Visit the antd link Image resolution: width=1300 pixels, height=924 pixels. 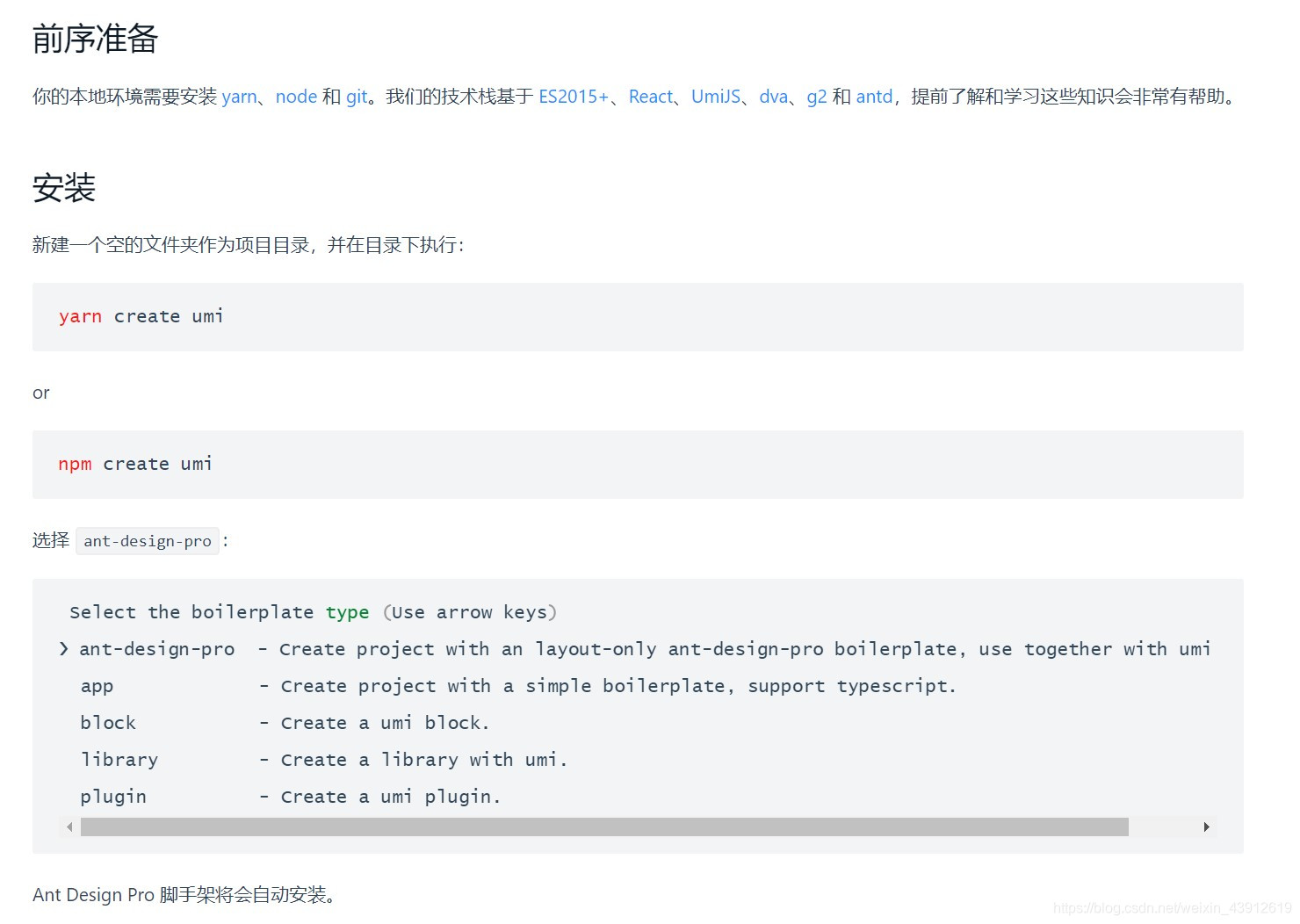click(x=874, y=97)
